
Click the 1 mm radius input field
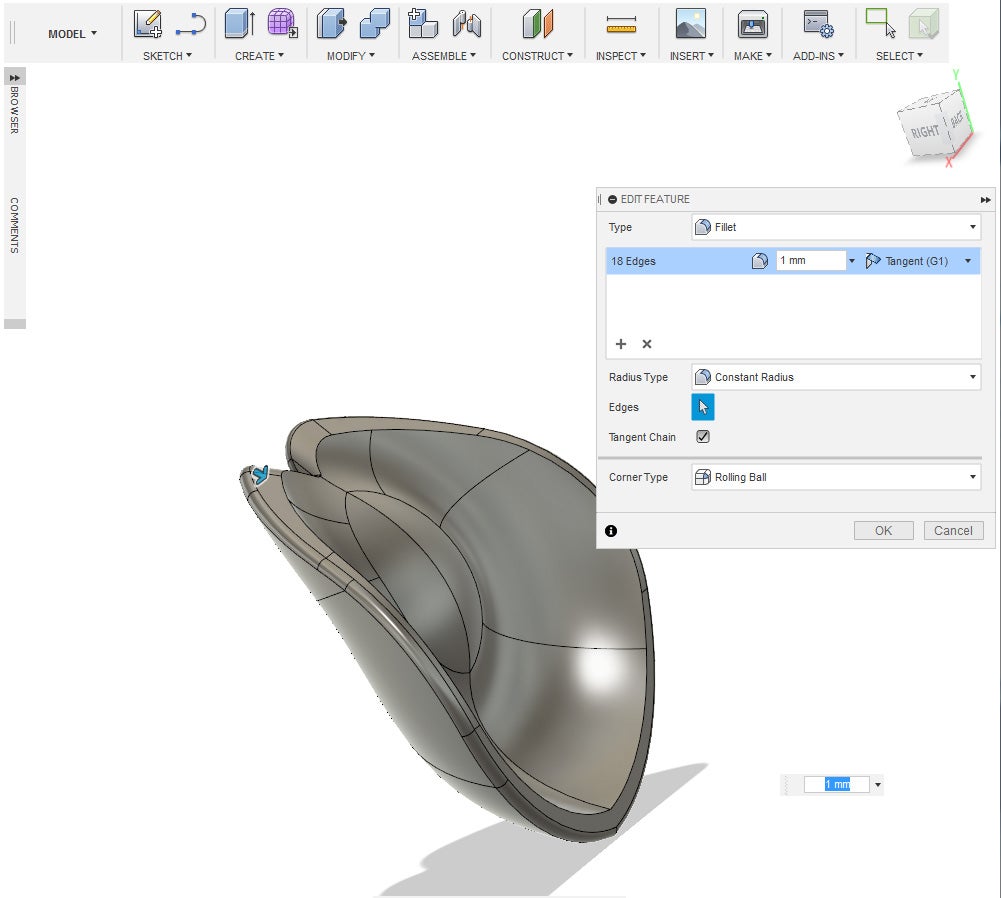pos(811,261)
